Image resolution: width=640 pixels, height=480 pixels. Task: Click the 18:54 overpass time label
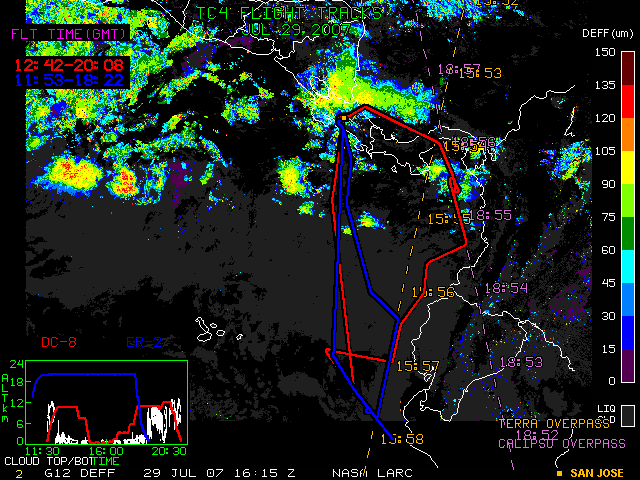[x=505, y=288]
